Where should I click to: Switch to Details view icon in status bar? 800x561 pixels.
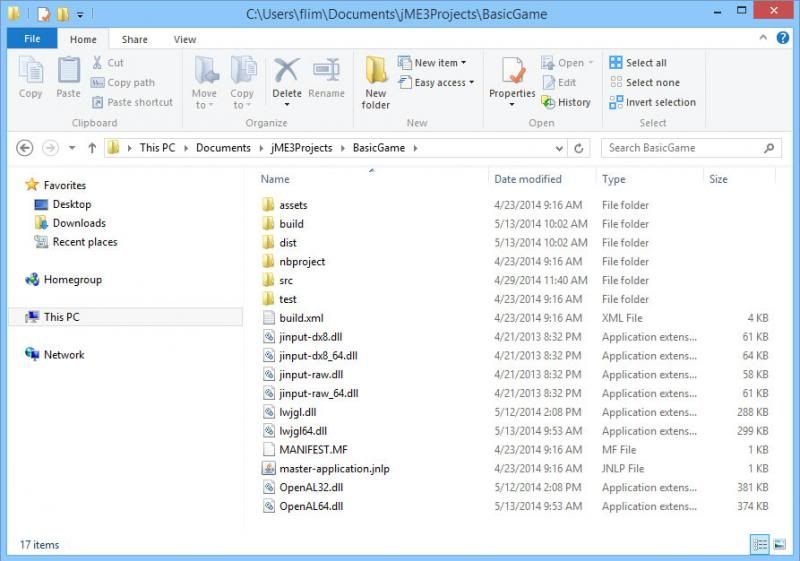coord(760,544)
